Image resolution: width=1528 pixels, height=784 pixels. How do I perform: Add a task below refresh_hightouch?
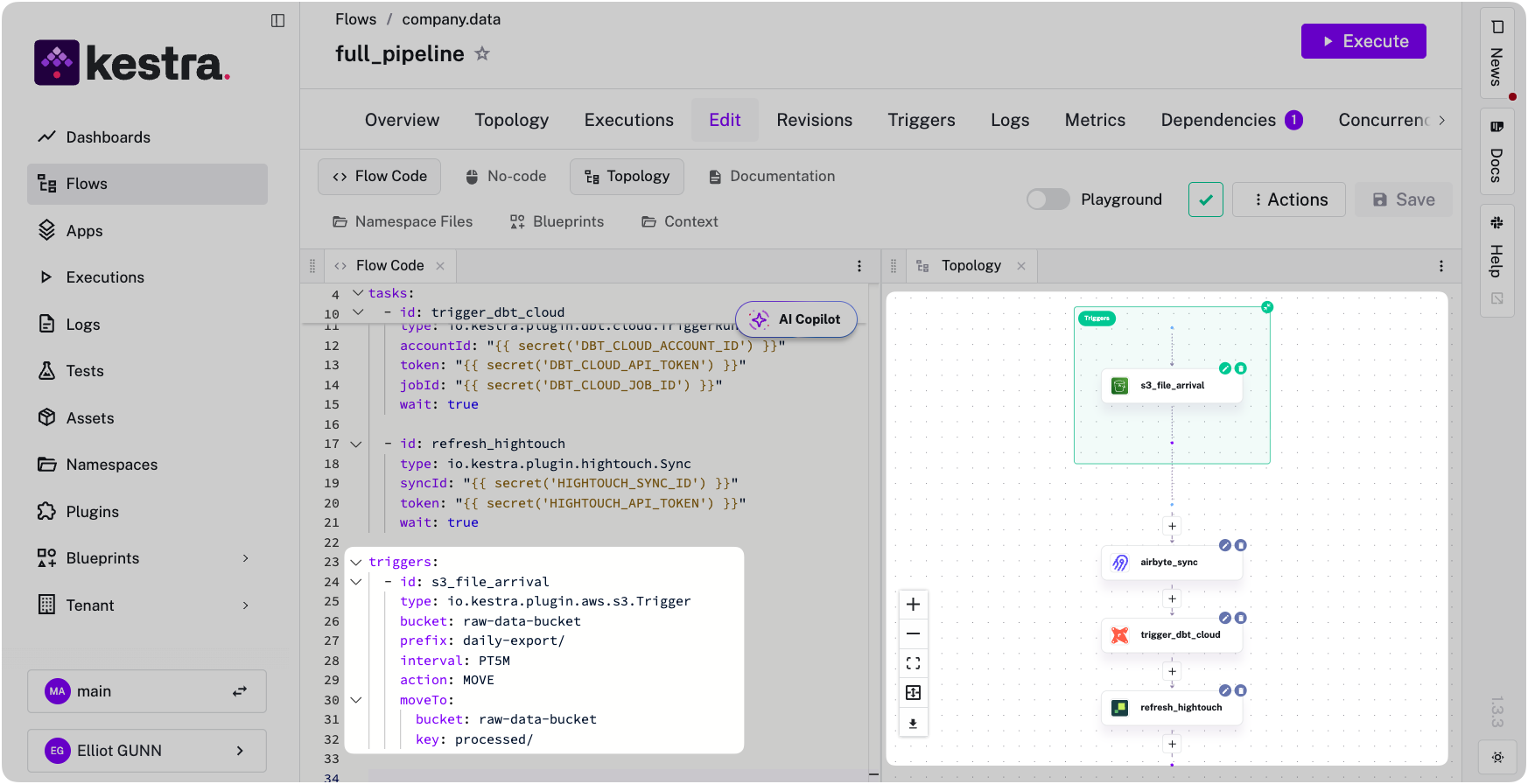1172,744
